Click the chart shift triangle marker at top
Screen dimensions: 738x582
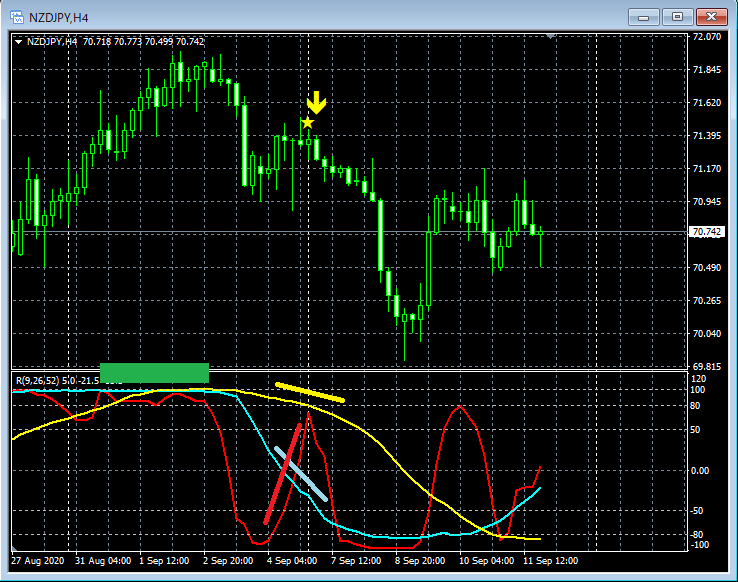click(x=551, y=36)
